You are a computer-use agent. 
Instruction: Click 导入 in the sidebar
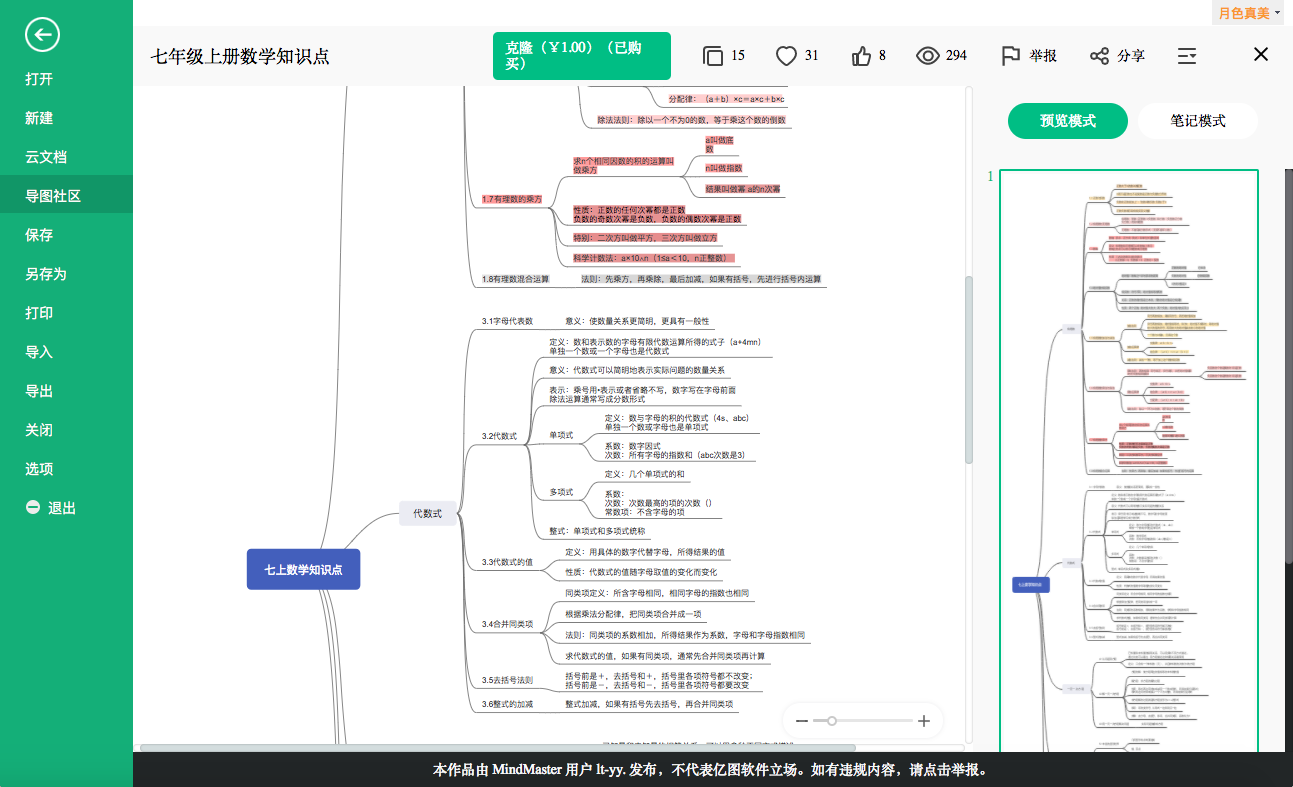[39, 352]
